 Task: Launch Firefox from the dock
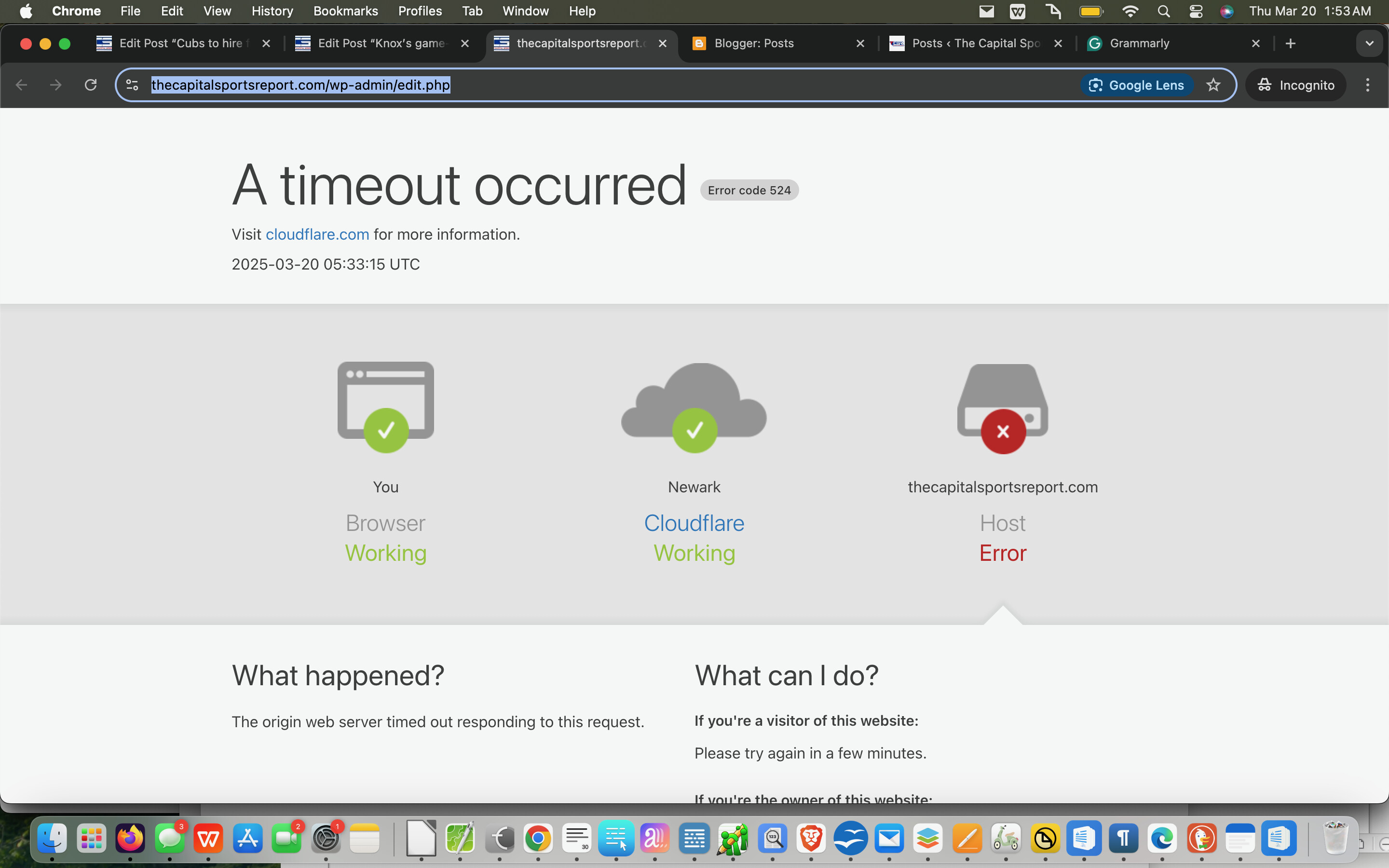130,839
